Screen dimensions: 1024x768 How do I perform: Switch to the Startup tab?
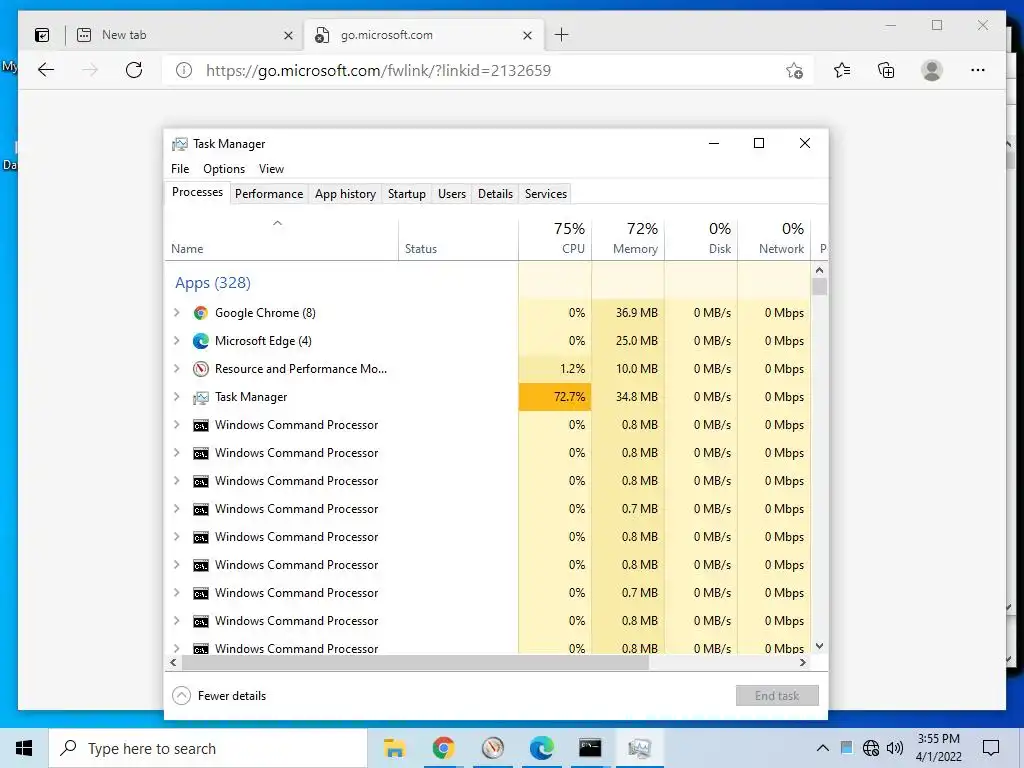click(406, 194)
